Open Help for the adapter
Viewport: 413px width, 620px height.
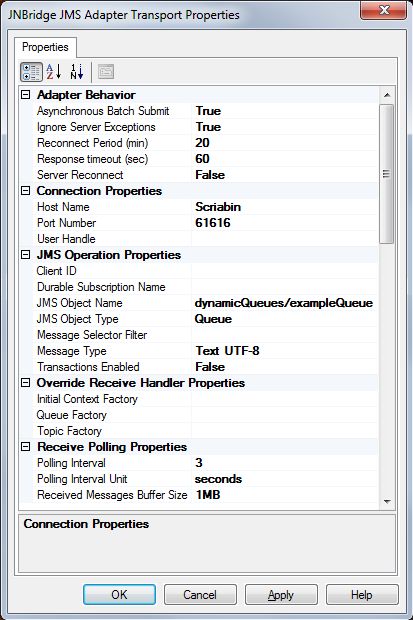362,595
